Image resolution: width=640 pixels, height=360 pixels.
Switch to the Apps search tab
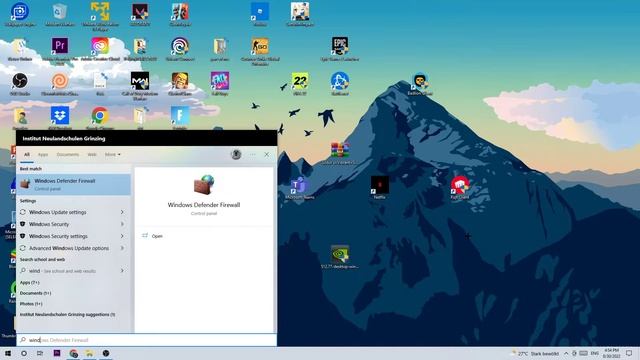[43, 155]
